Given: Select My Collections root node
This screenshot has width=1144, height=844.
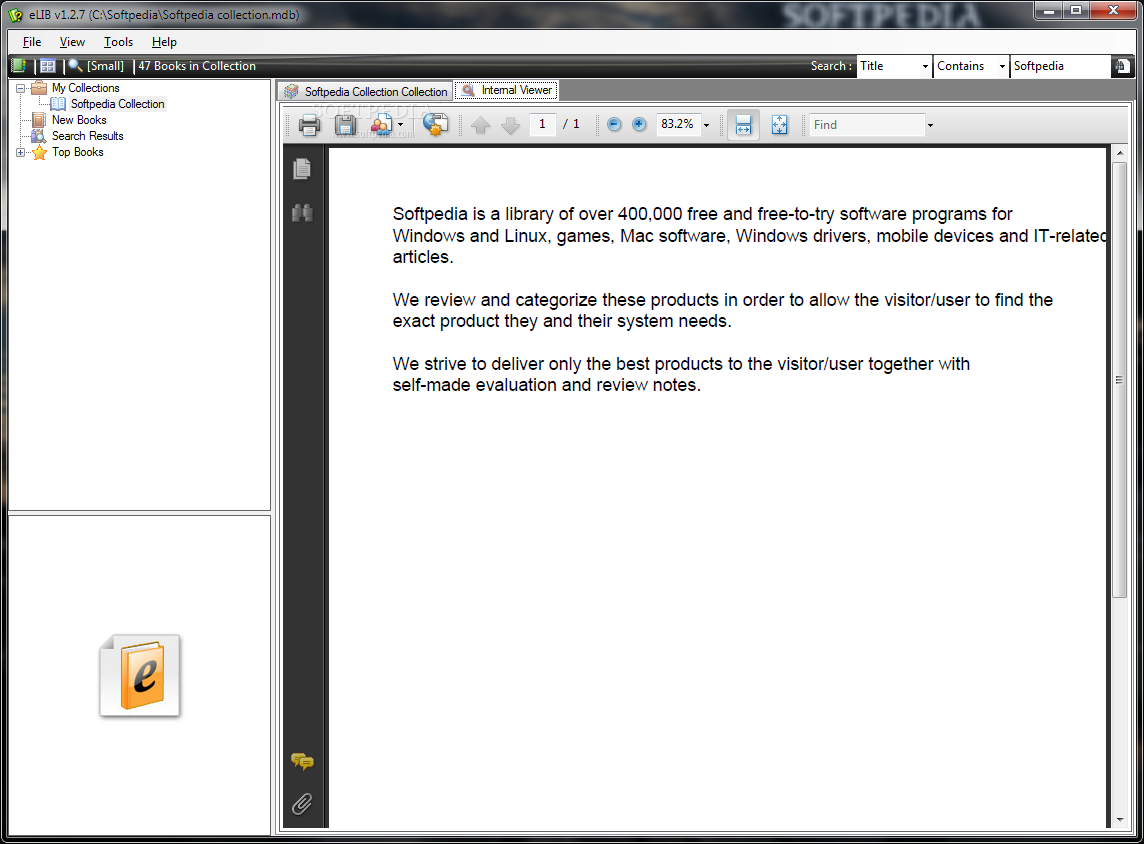Looking at the screenshot, I should pyautogui.click(x=85, y=88).
